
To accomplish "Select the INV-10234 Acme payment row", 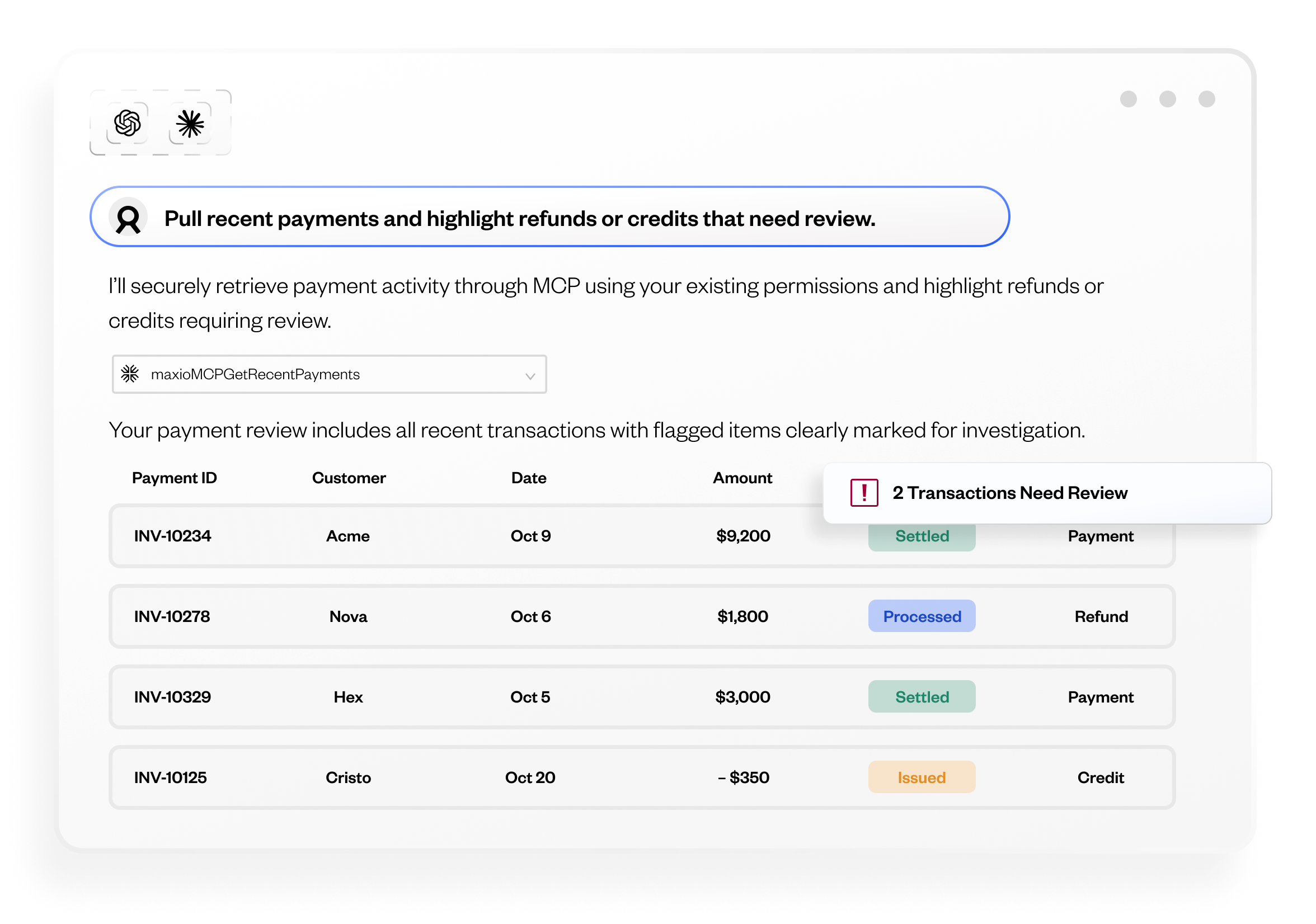I will (459, 536).
